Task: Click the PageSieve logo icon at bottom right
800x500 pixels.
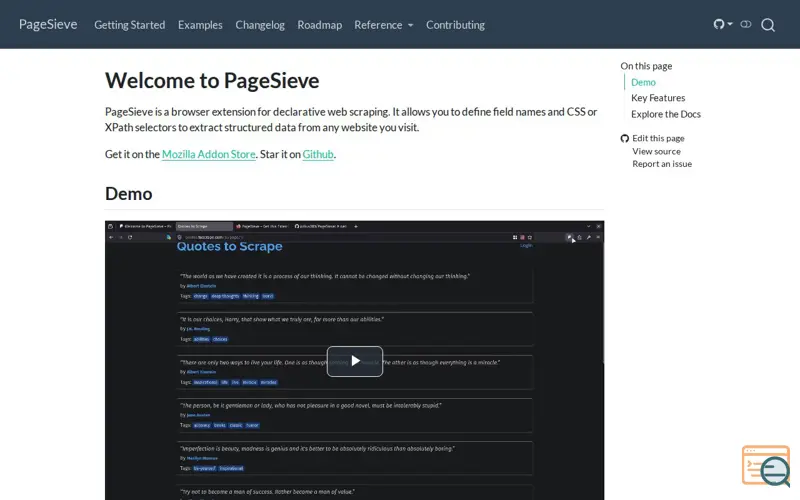Action: 766,466
